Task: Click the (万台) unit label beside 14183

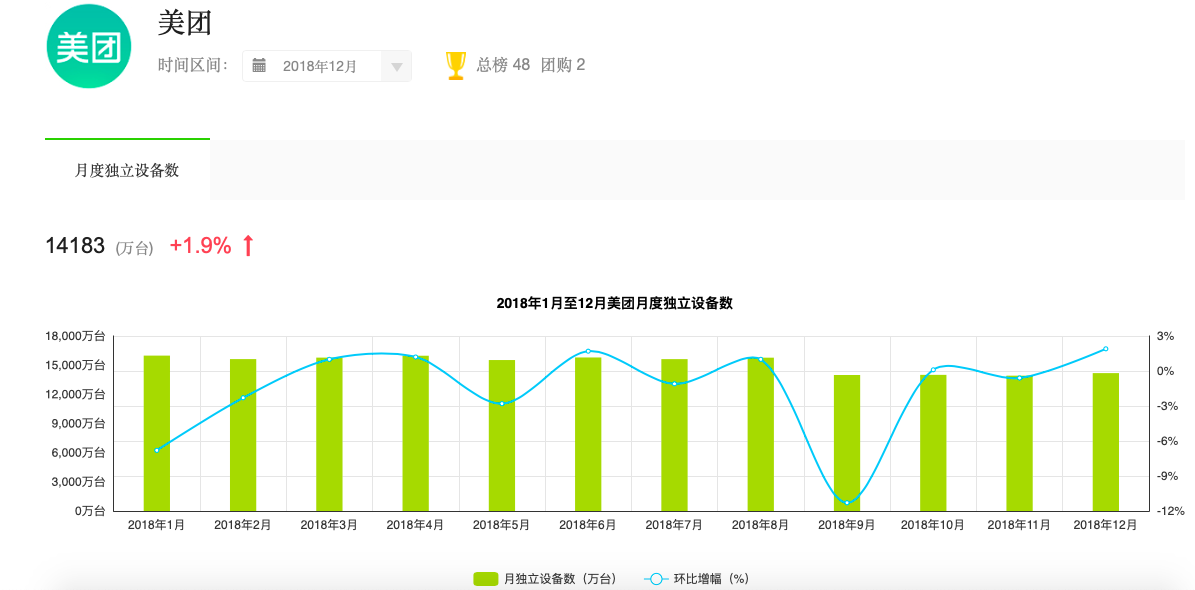Action: 135,248
